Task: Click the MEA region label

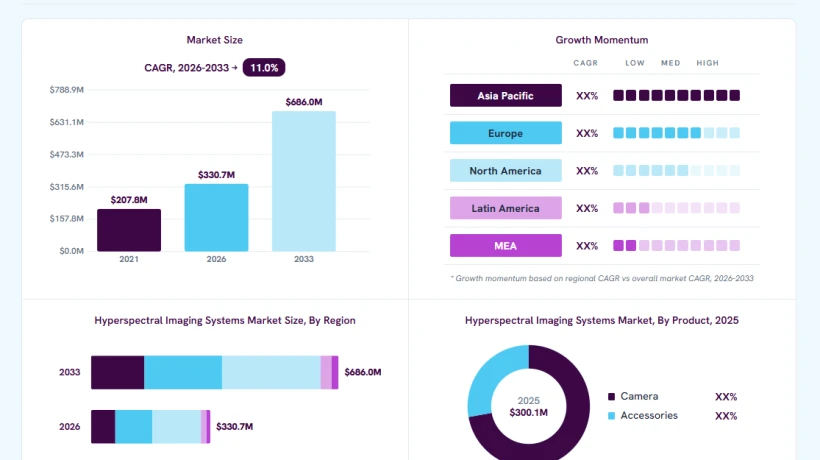Action: click(x=506, y=246)
